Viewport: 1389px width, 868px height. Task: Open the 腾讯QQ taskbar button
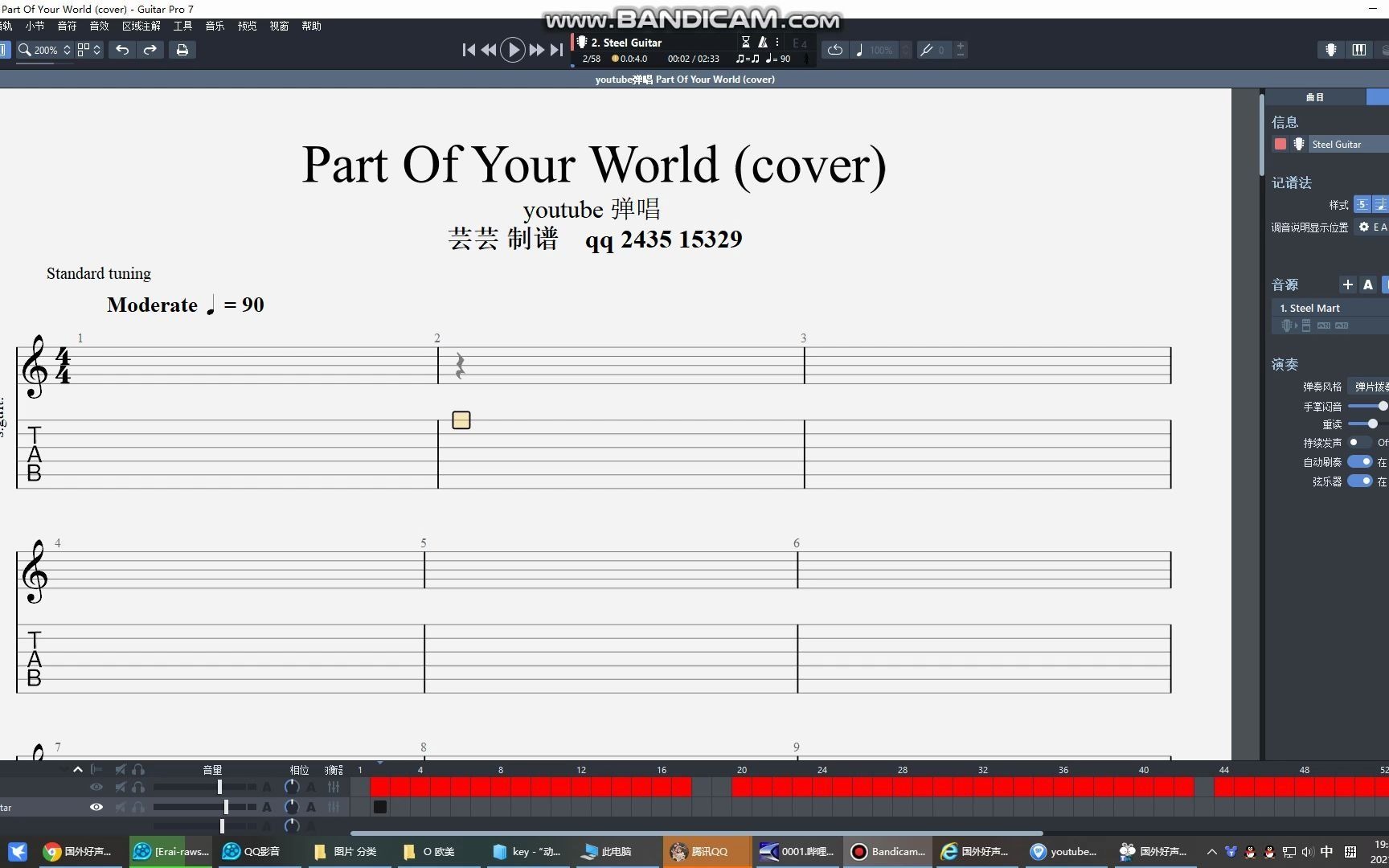point(707,851)
